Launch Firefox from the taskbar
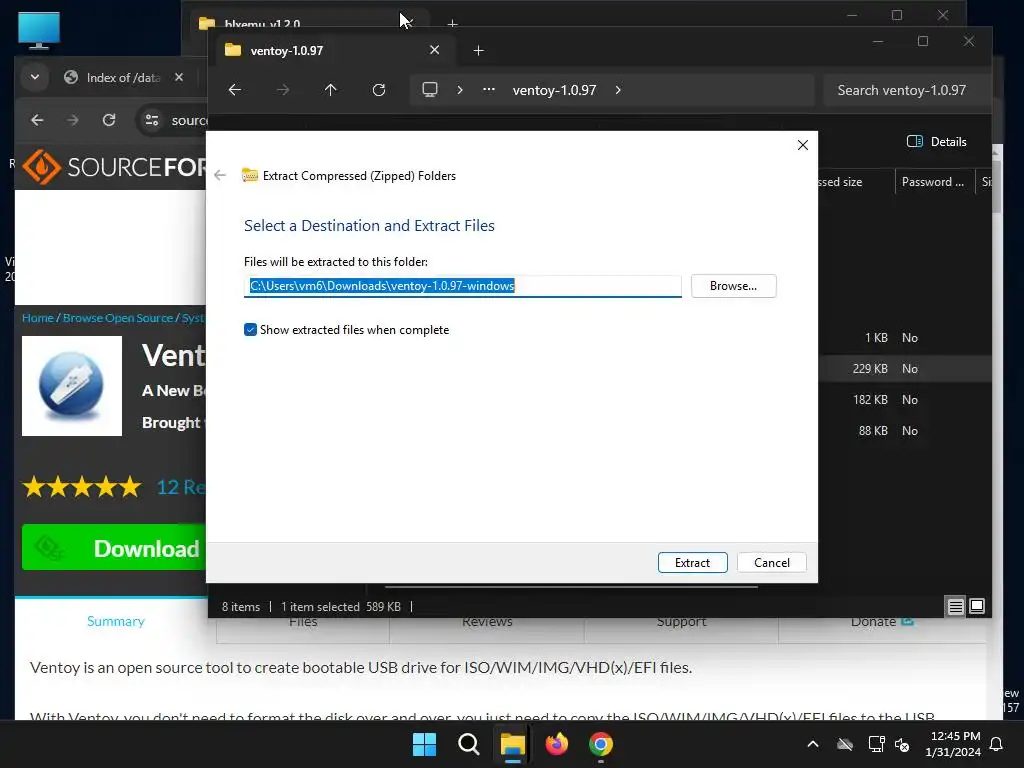 click(x=556, y=744)
